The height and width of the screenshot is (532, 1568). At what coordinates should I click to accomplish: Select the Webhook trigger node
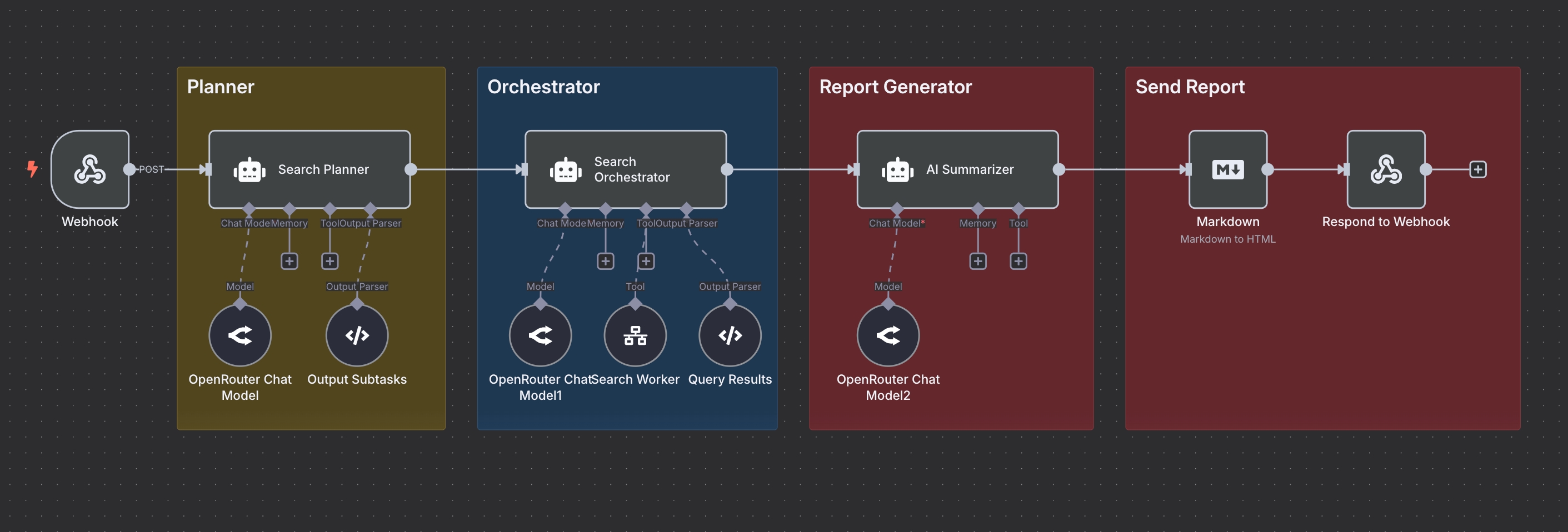pyautogui.click(x=90, y=169)
